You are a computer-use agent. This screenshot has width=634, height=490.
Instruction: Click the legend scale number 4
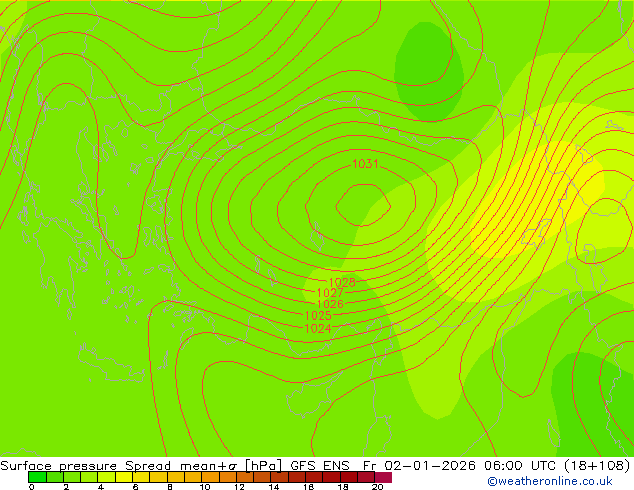click(101, 487)
